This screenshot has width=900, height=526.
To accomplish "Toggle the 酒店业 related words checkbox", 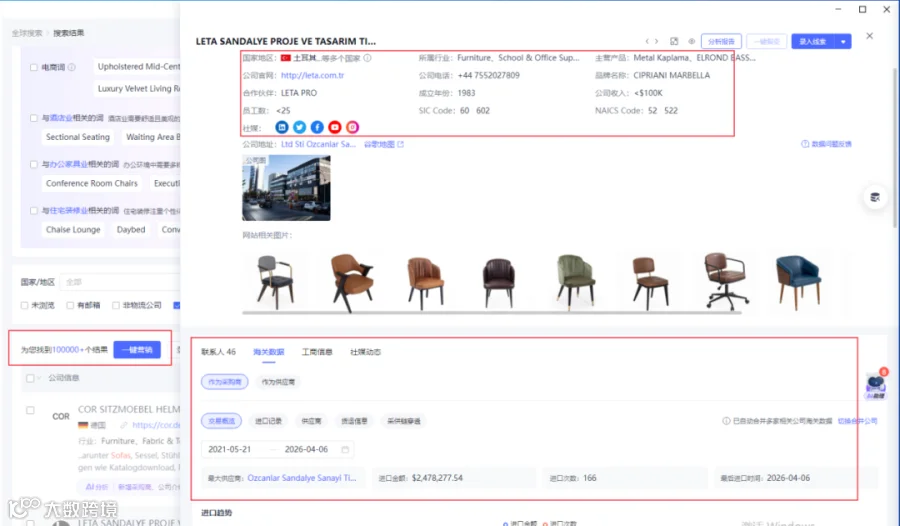I will 34,118.
